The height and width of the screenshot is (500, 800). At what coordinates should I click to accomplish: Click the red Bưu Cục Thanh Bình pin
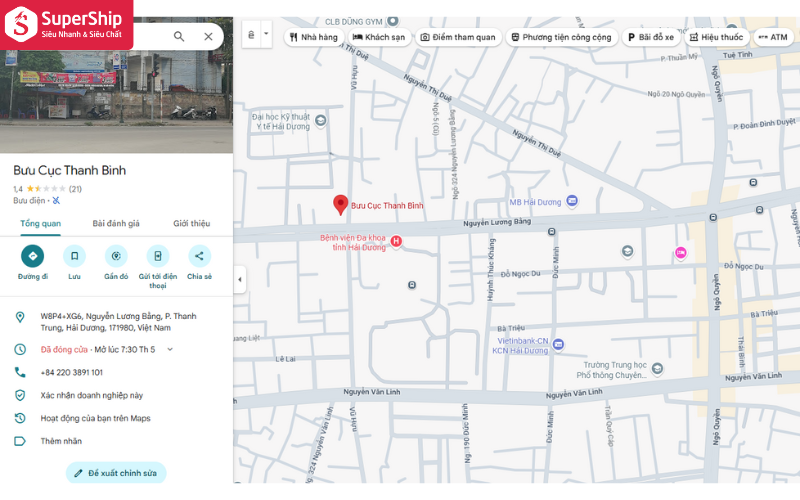[340, 205]
